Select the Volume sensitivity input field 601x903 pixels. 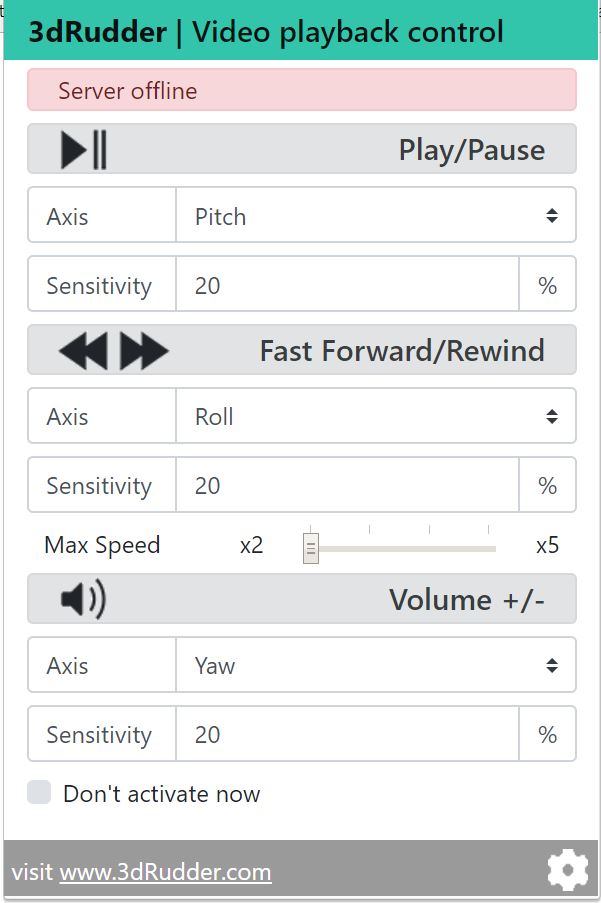click(347, 734)
